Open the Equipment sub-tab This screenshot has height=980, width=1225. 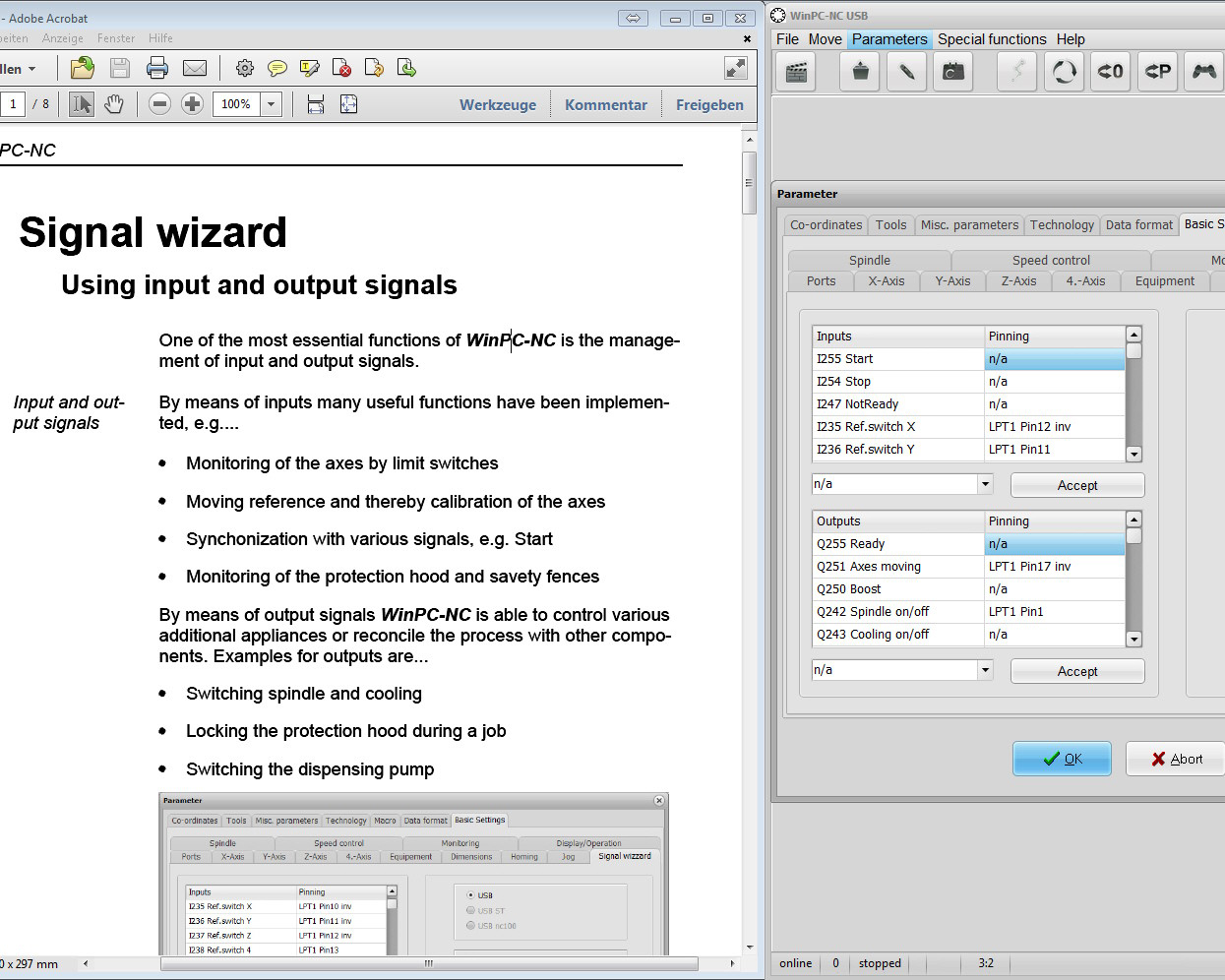1165,280
